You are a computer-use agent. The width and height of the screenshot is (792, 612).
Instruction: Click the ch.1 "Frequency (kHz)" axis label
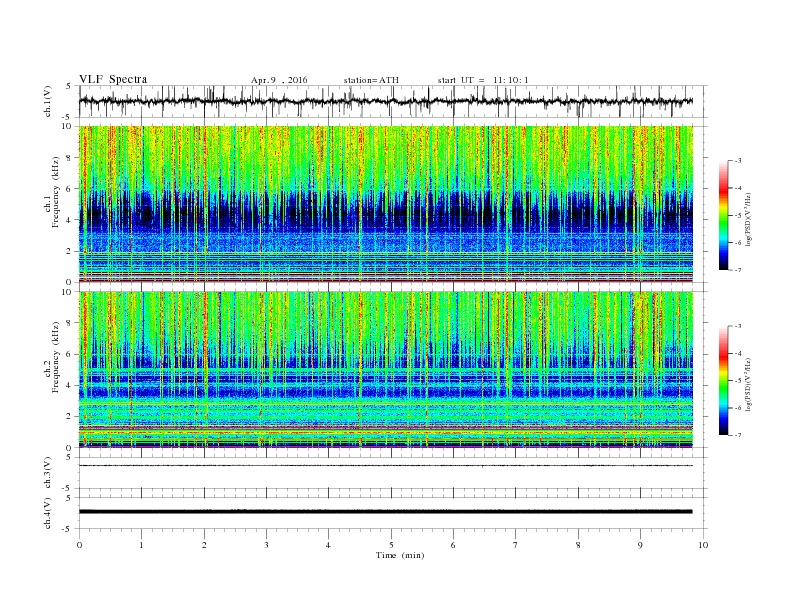click(x=55, y=192)
